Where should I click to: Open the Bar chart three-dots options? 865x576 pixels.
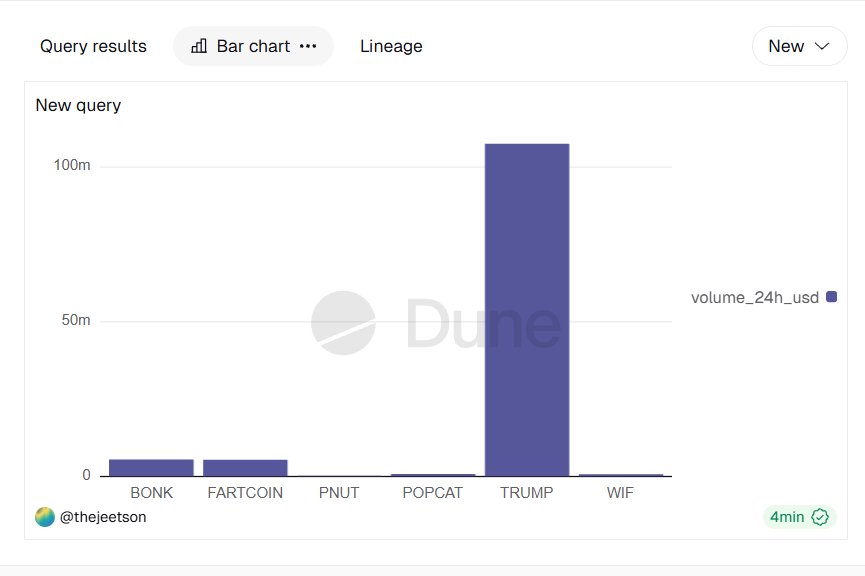click(308, 46)
